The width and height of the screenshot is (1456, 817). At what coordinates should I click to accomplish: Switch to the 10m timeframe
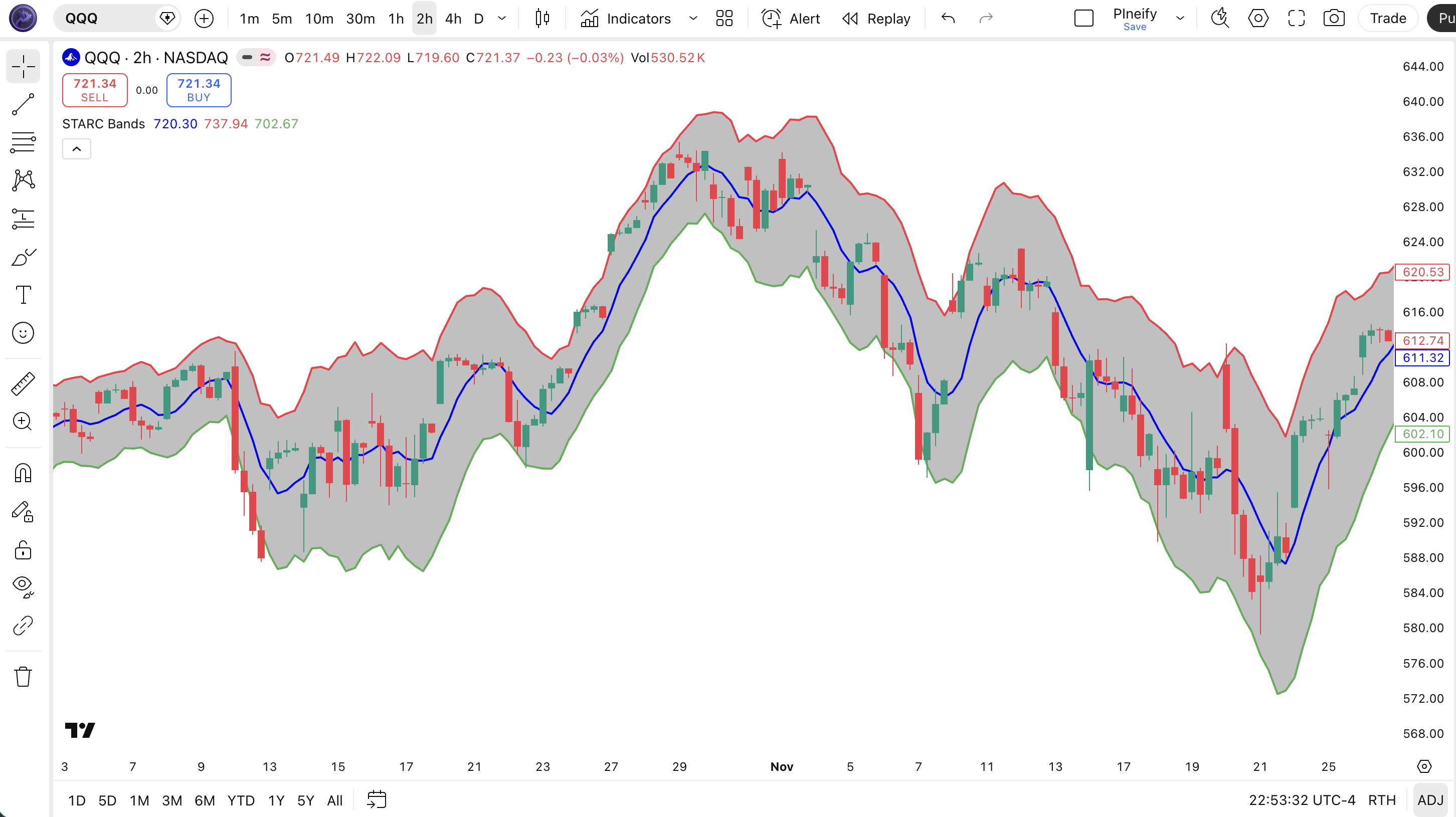[x=319, y=19]
